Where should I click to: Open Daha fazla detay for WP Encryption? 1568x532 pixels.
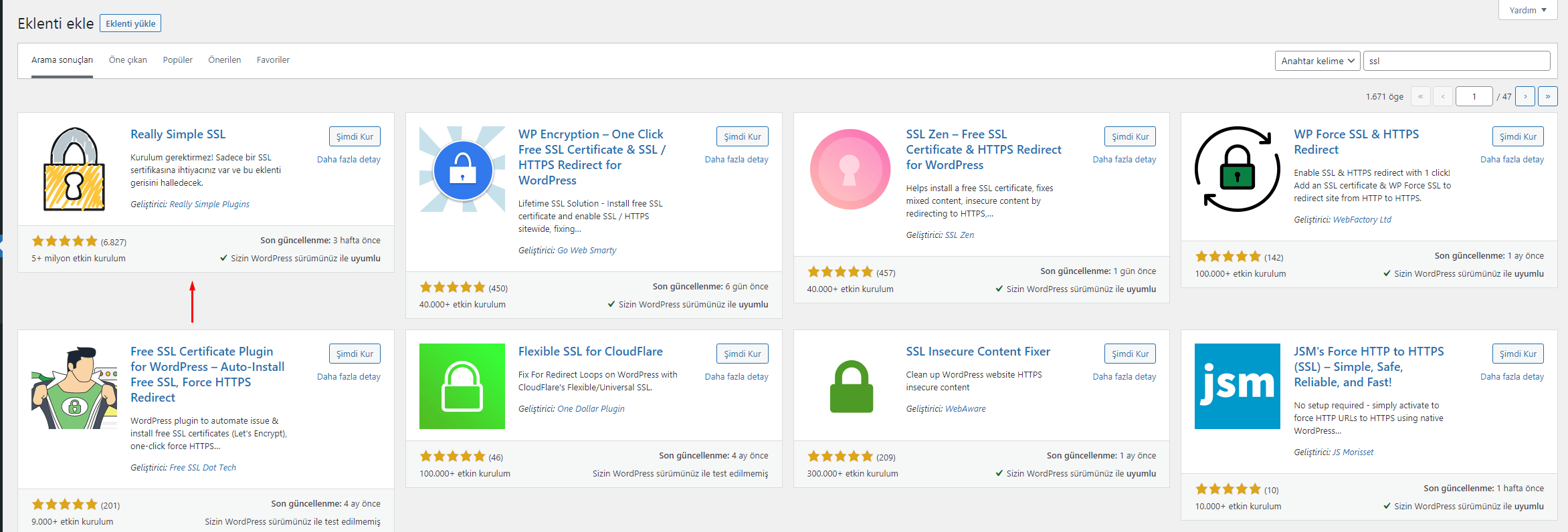coord(737,160)
